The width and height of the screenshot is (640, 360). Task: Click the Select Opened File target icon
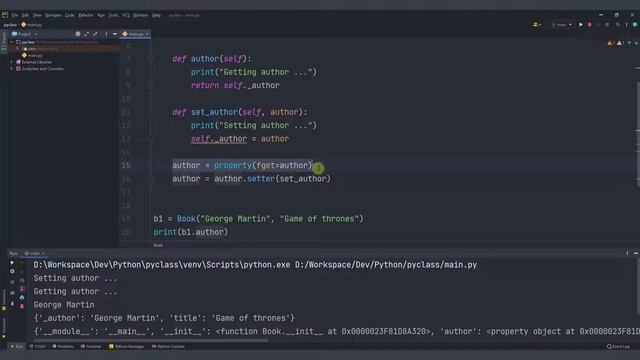point(78,34)
